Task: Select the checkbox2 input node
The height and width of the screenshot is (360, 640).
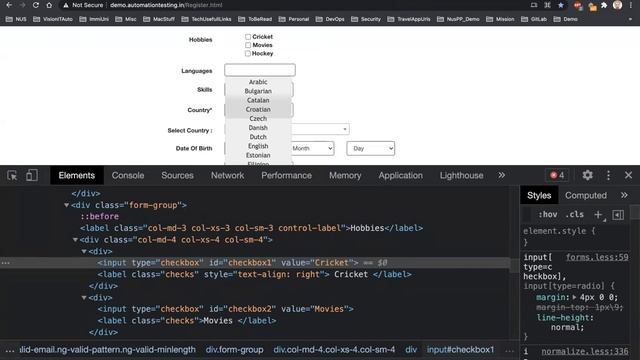Action: (225, 309)
